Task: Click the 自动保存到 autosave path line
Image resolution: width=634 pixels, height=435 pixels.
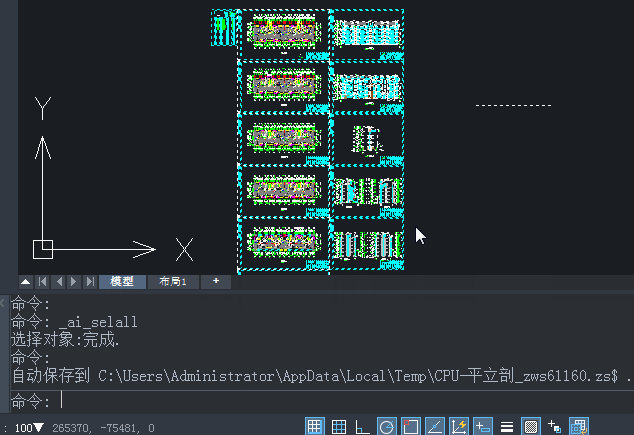Action: (321, 376)
